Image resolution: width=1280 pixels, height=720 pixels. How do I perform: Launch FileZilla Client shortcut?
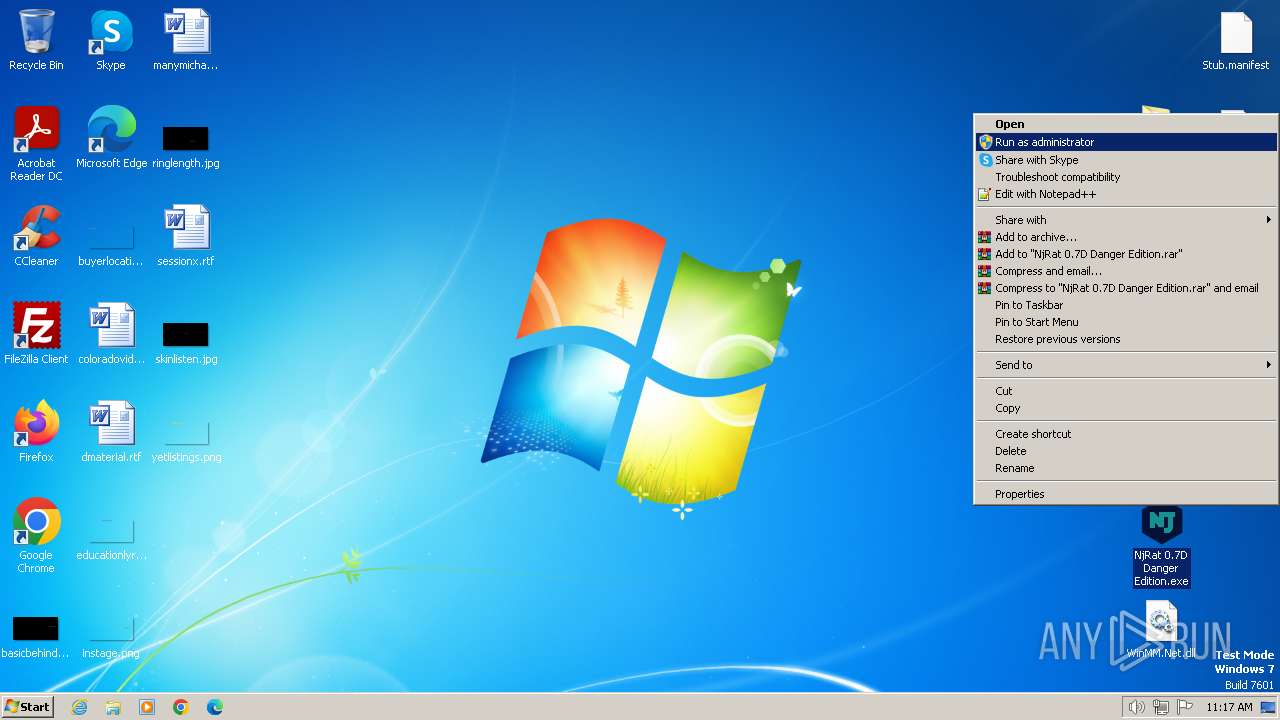pyautogui.click(x=36, y=334)
